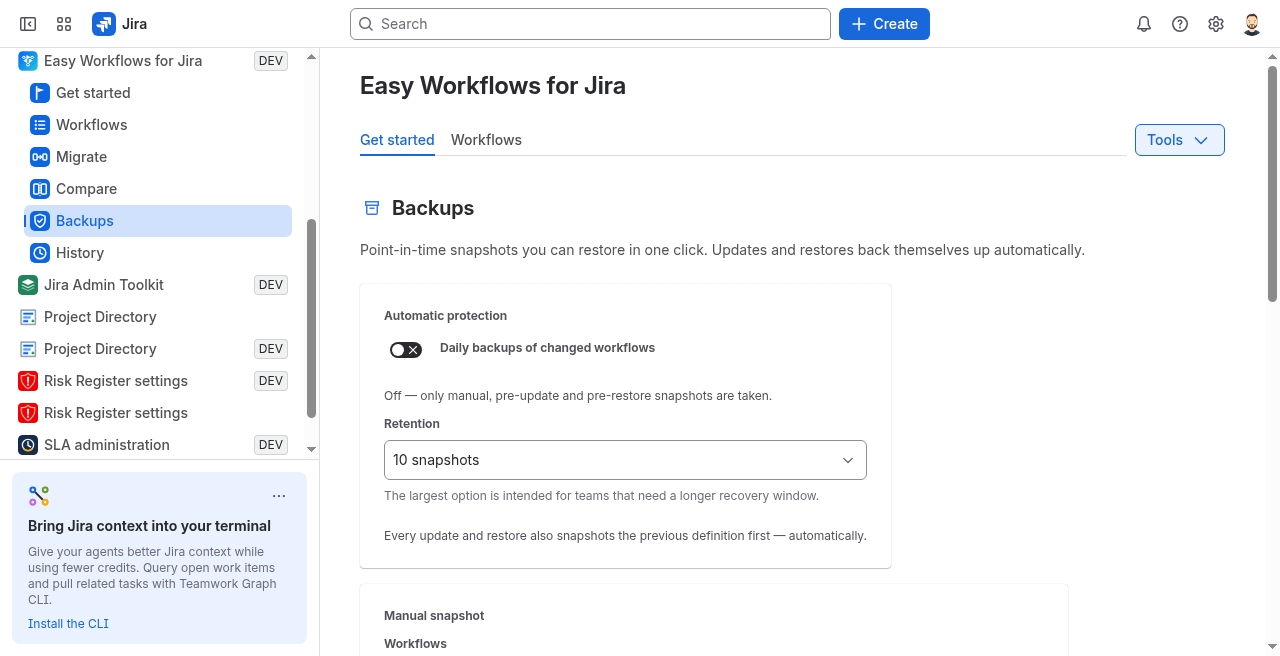
Task: Open Get started in the sidebar
Action: pos(158,93)
